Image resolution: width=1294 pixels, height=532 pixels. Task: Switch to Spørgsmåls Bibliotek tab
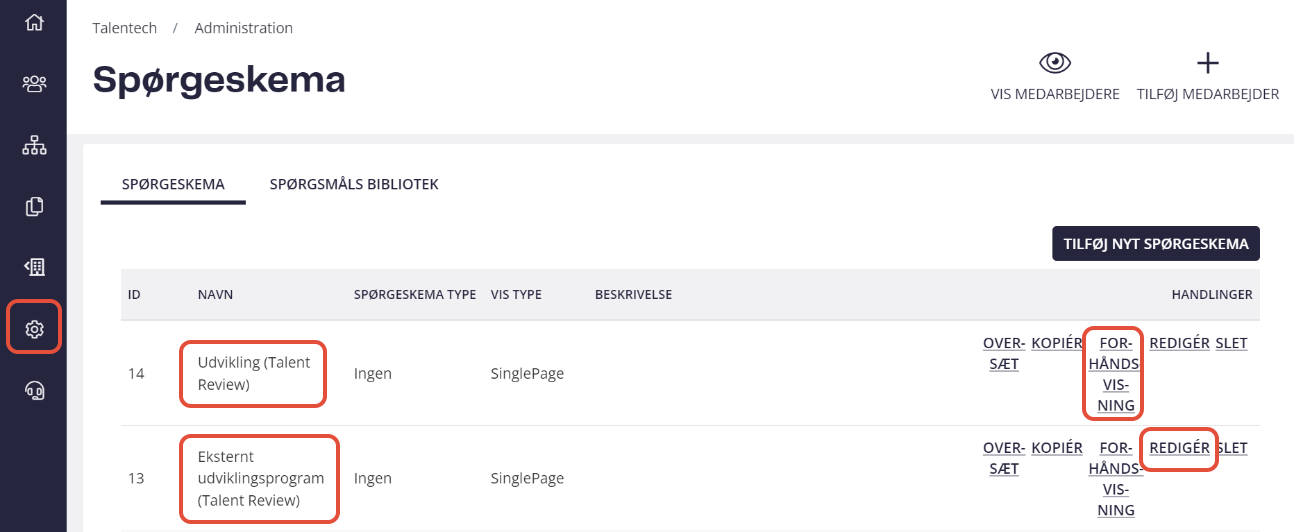(354, 184)
